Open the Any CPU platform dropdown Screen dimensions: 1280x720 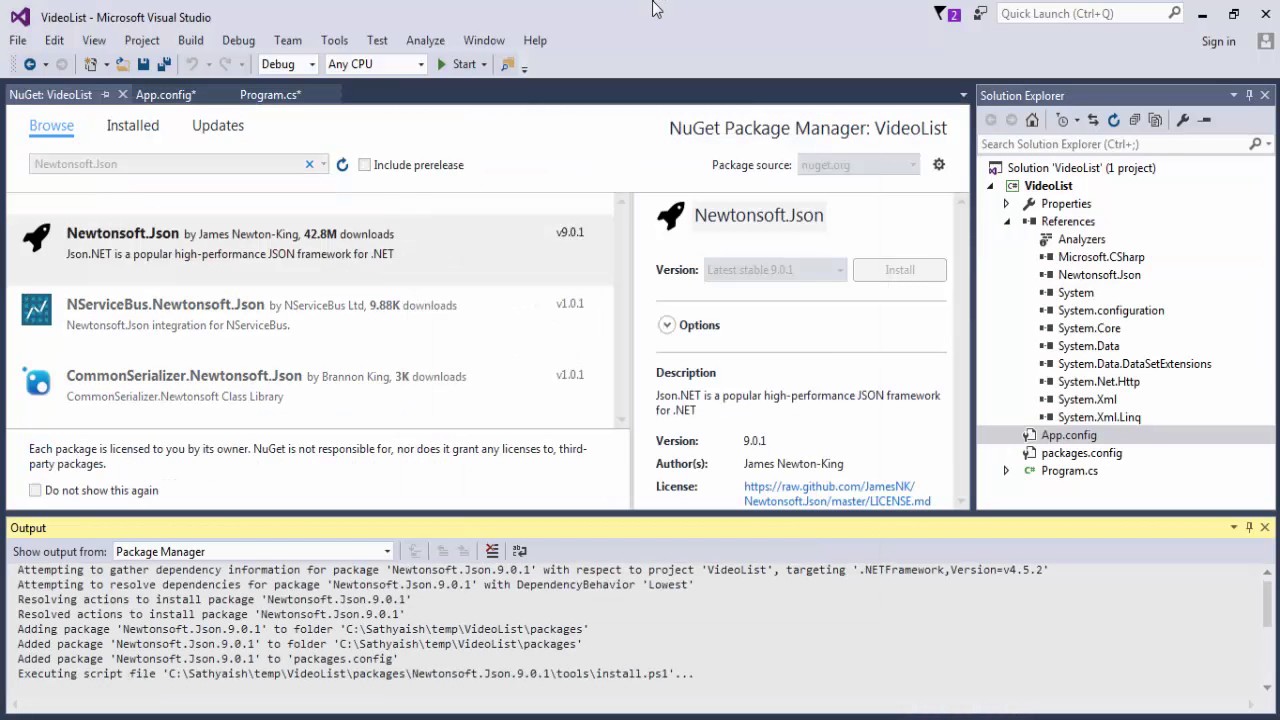[420, 64]
